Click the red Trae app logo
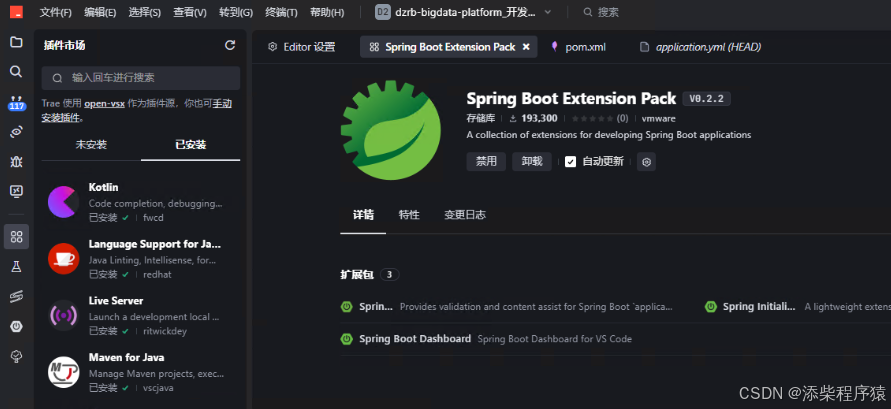891x409 pixels. pos(16,12)
